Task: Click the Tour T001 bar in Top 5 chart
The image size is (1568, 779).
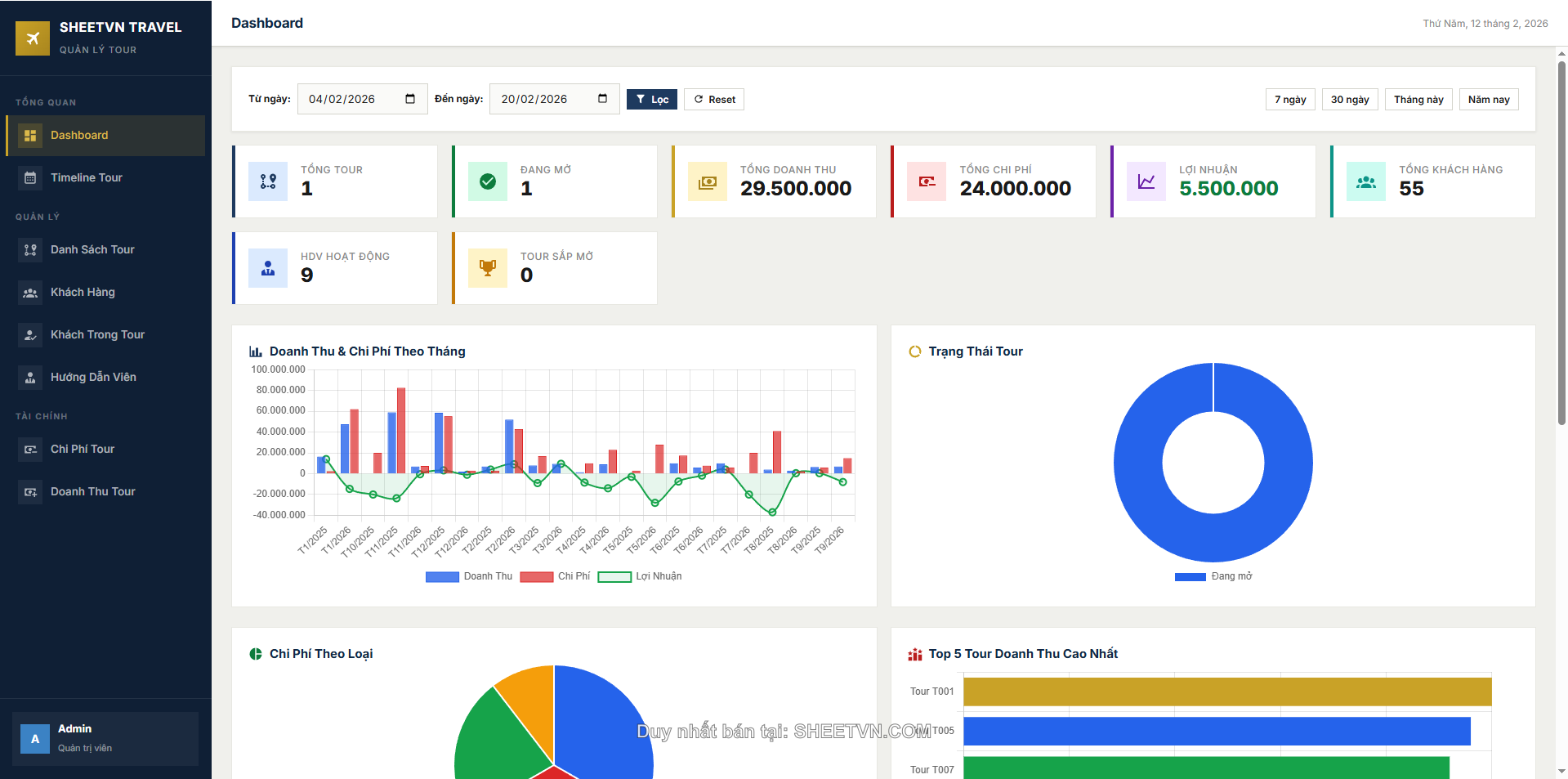Action: [x=1226, y=692]
